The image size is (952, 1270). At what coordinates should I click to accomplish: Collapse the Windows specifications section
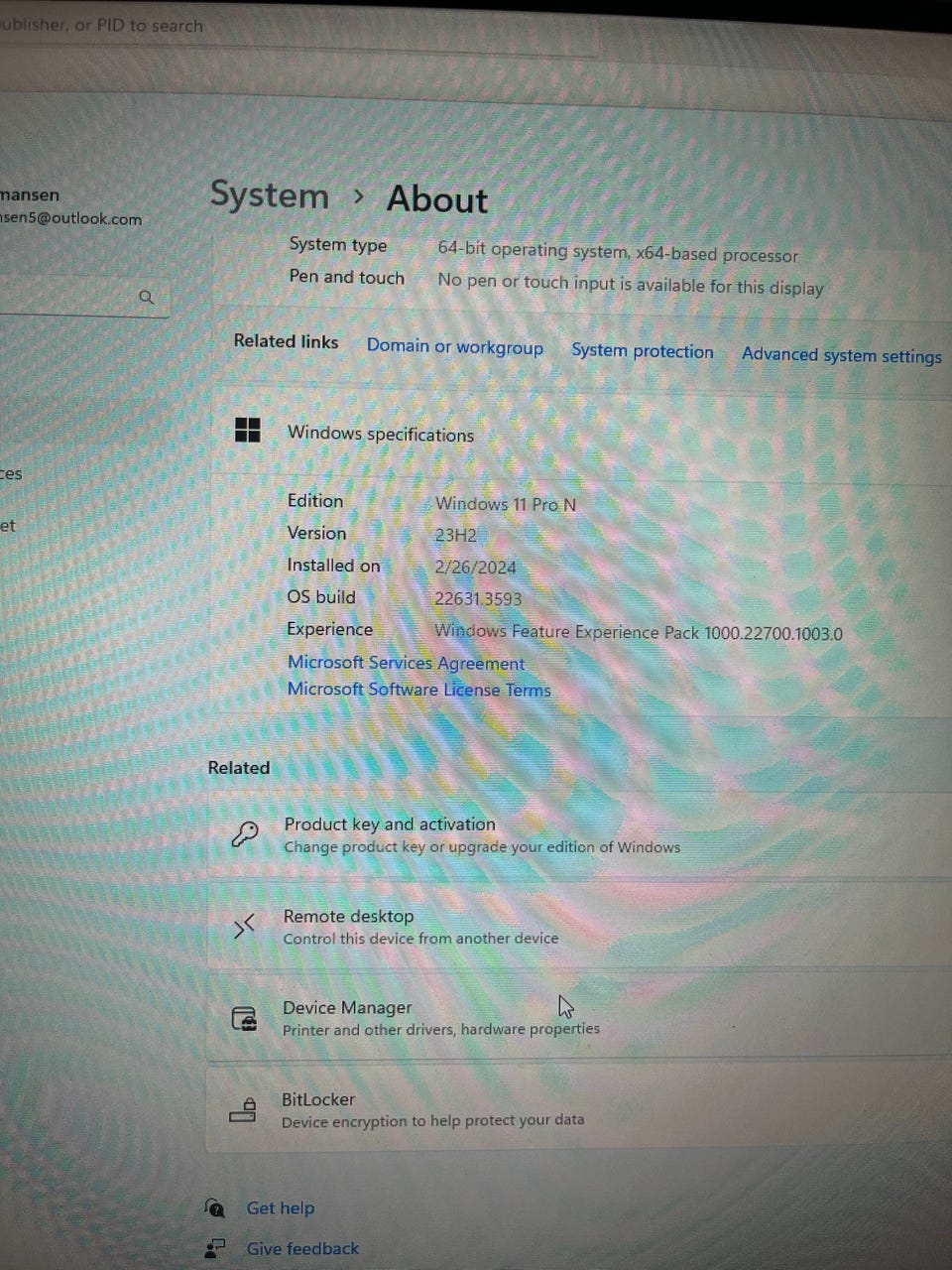pyautogui.click(x=583, y=433)
